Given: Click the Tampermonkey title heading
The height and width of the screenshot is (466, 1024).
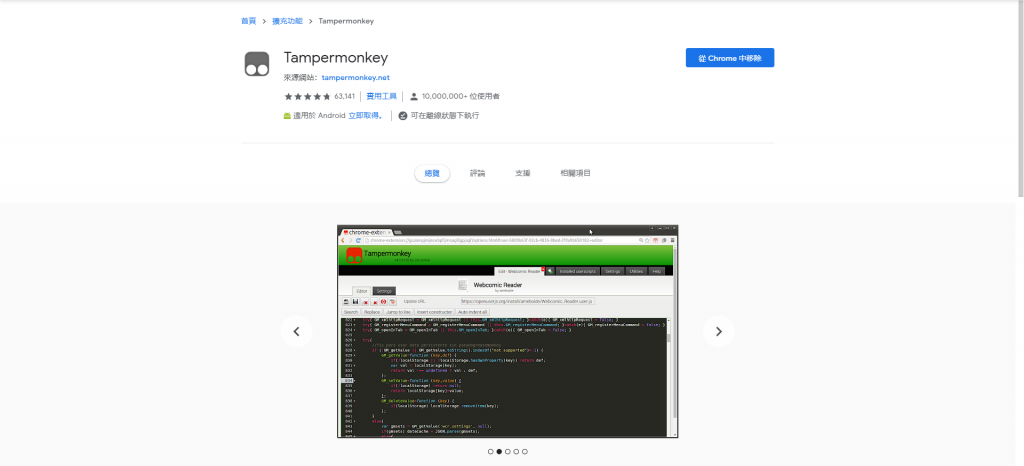Looking at the screenshot, I should (336, 58).
